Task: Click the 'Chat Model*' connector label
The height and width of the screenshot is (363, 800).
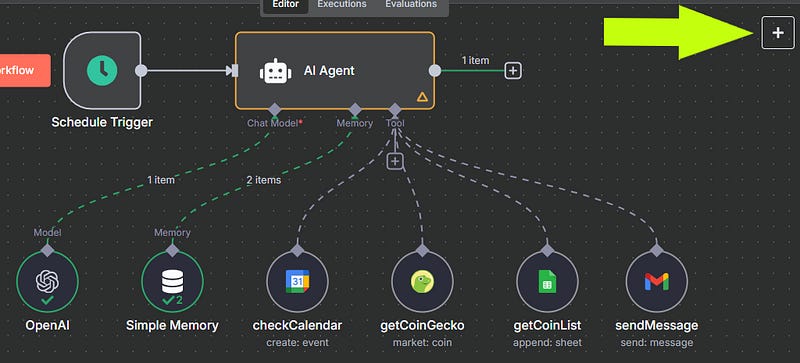Action: click(276, 124)
